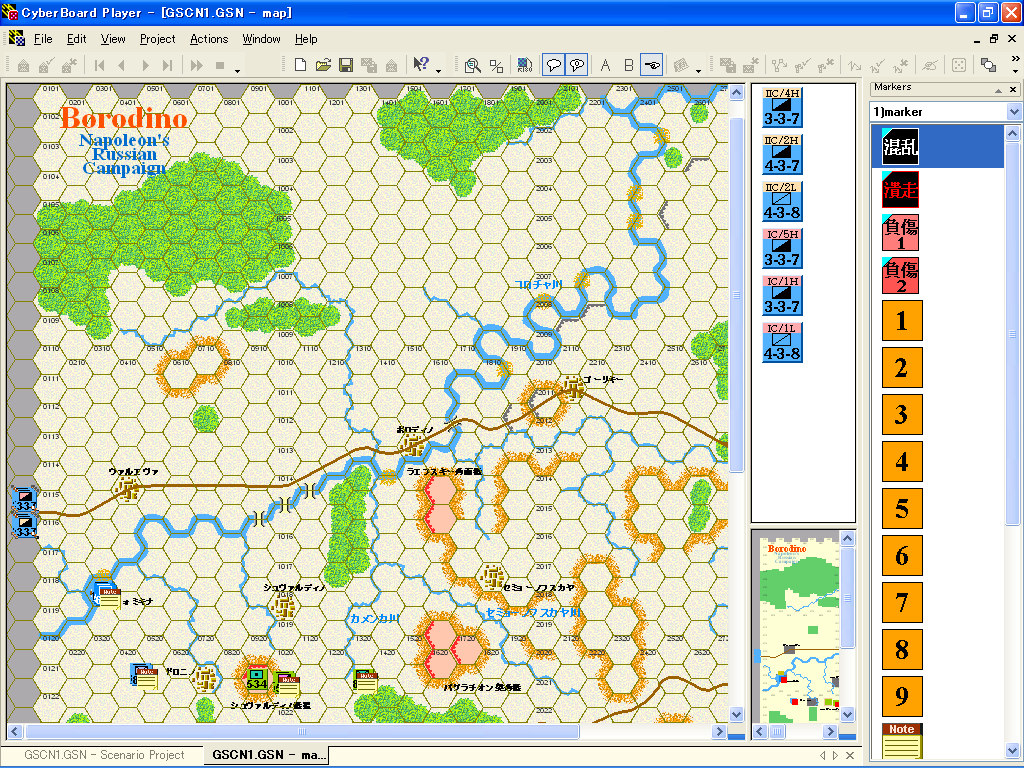This screenshot has width=1024, height=768.
Task: Click the map's horizontal scrollbar right arrow
Action: tap(719, 731)
